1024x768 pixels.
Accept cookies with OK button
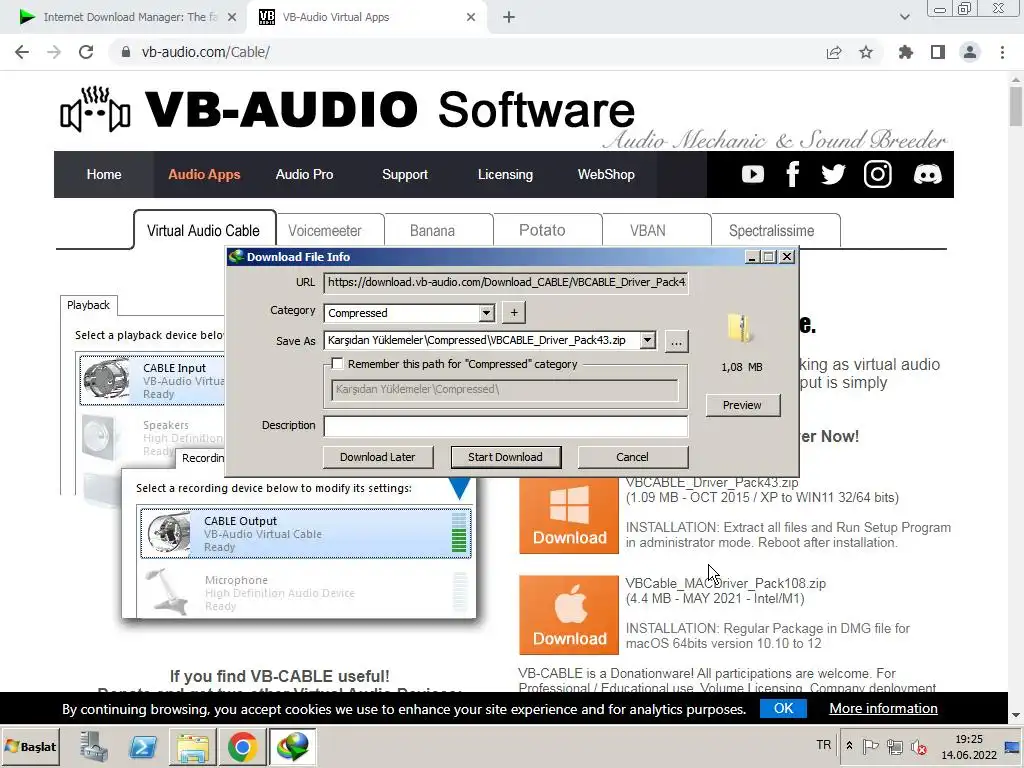783,709
